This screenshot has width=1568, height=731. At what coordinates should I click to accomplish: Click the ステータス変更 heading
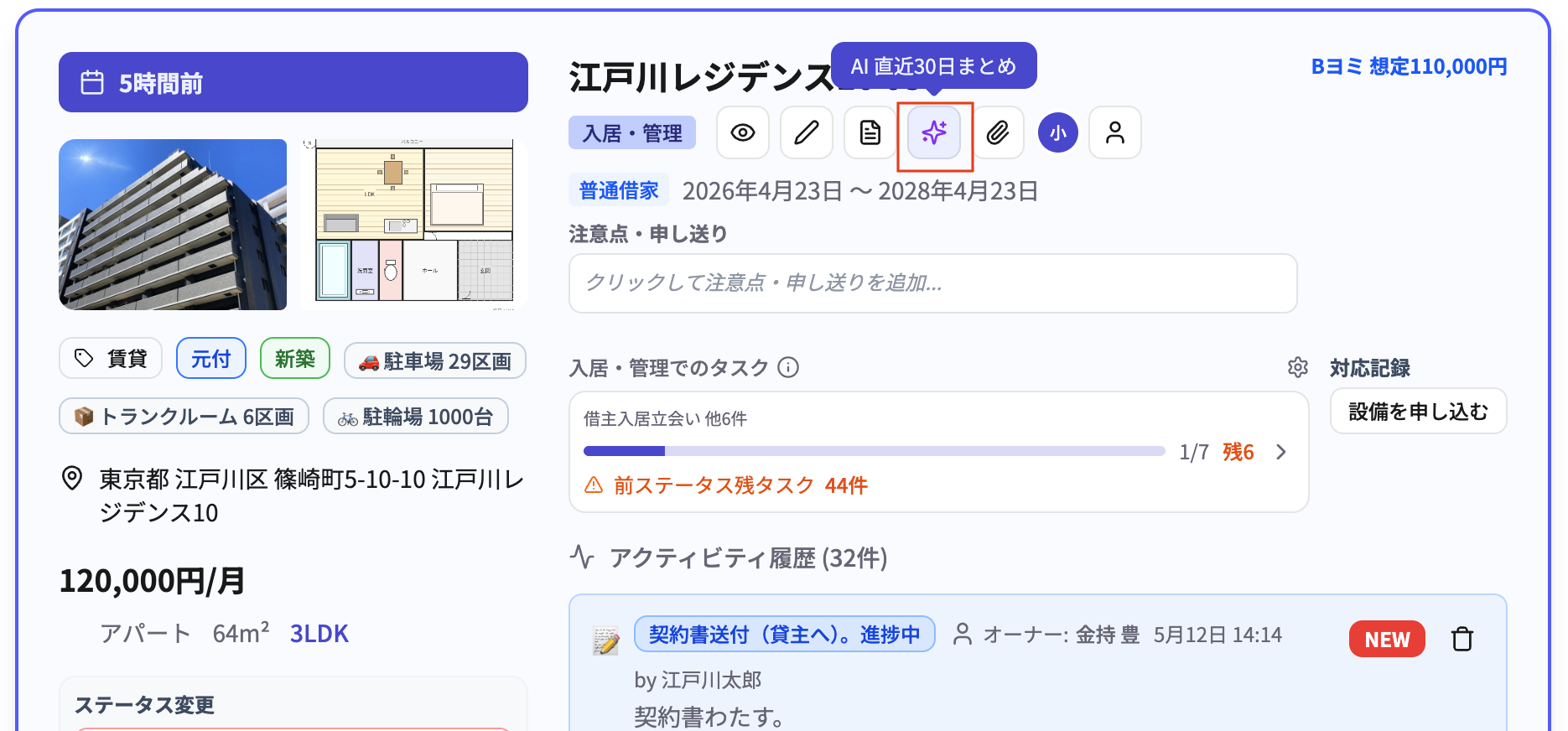(x=144, y=705)
